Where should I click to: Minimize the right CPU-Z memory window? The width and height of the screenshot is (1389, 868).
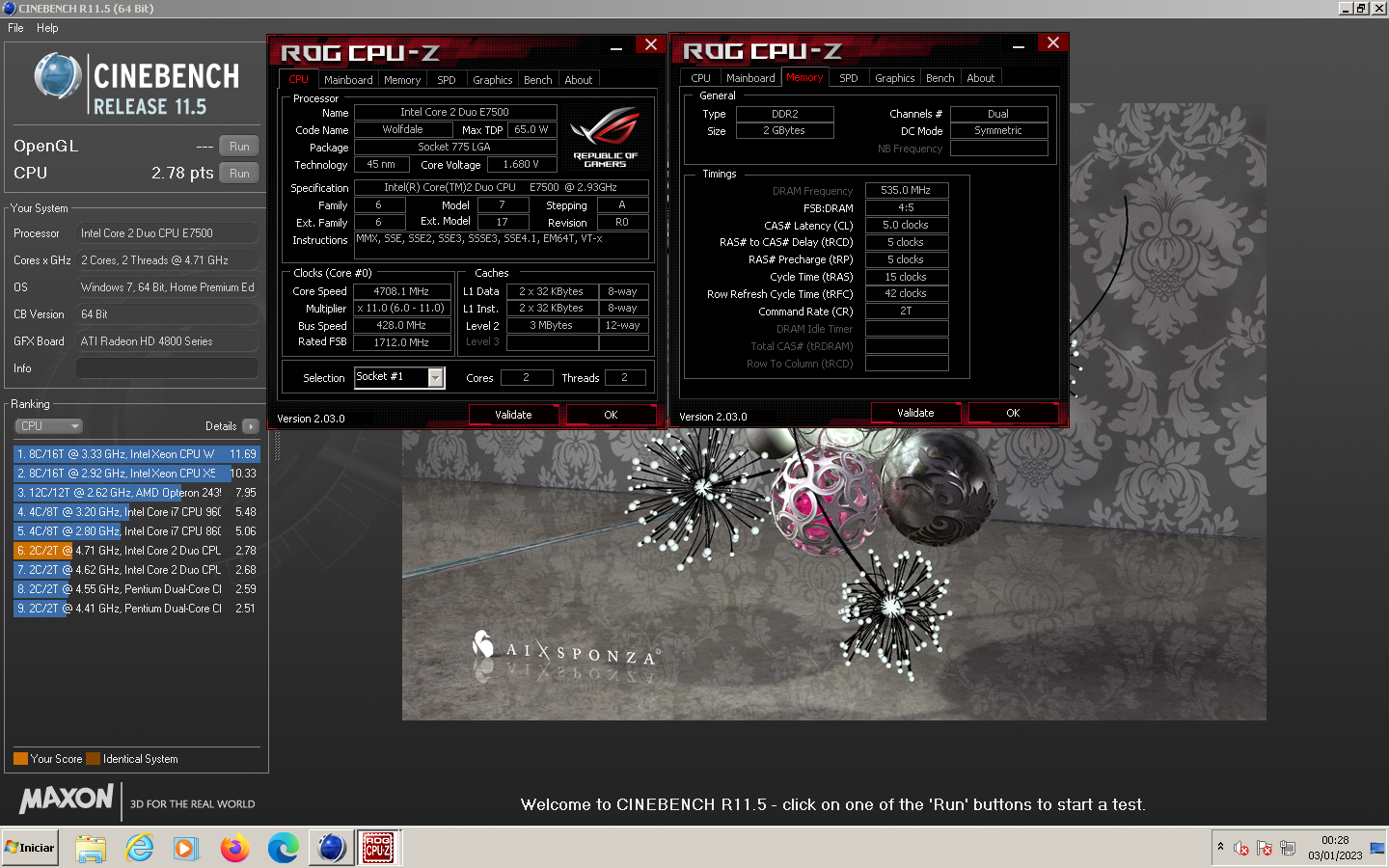coord(1019,45)
